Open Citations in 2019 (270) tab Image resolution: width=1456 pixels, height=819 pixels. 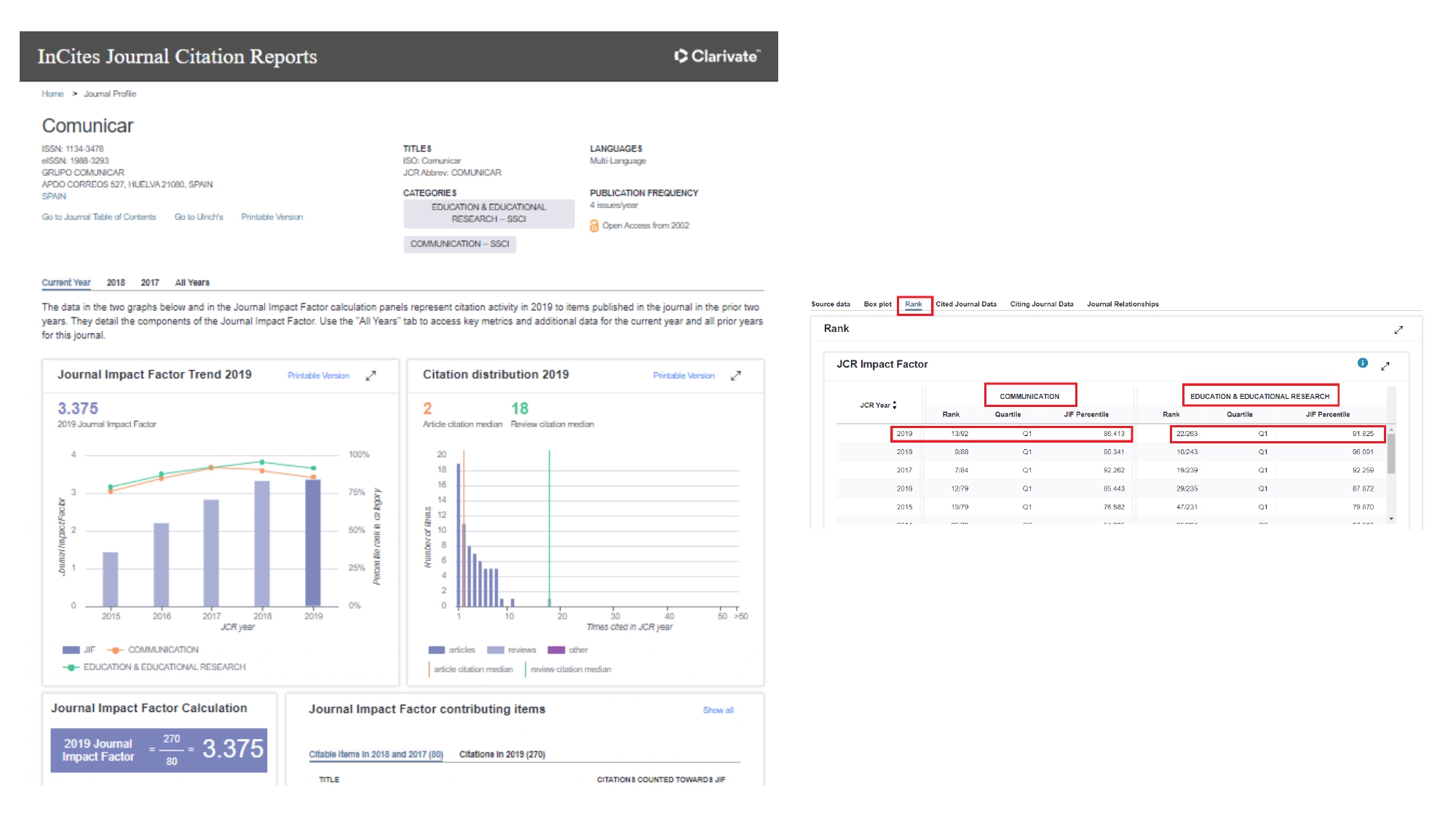pyautogui.click(x=502, y=754)
